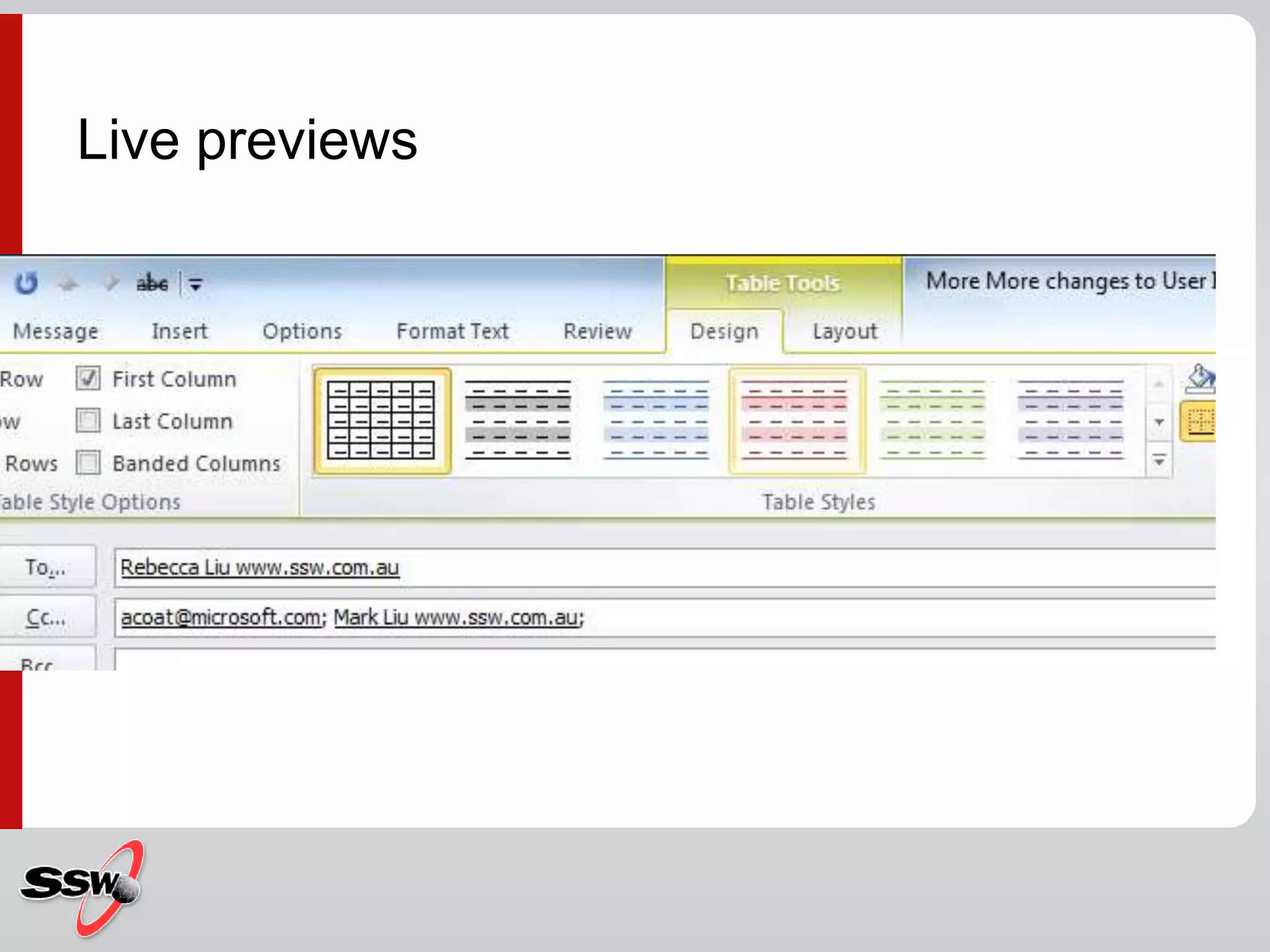1270x952 pixels.
Task: Click the Table Tools contextual header
Action: pyautogui.click(x=783, y=283)
